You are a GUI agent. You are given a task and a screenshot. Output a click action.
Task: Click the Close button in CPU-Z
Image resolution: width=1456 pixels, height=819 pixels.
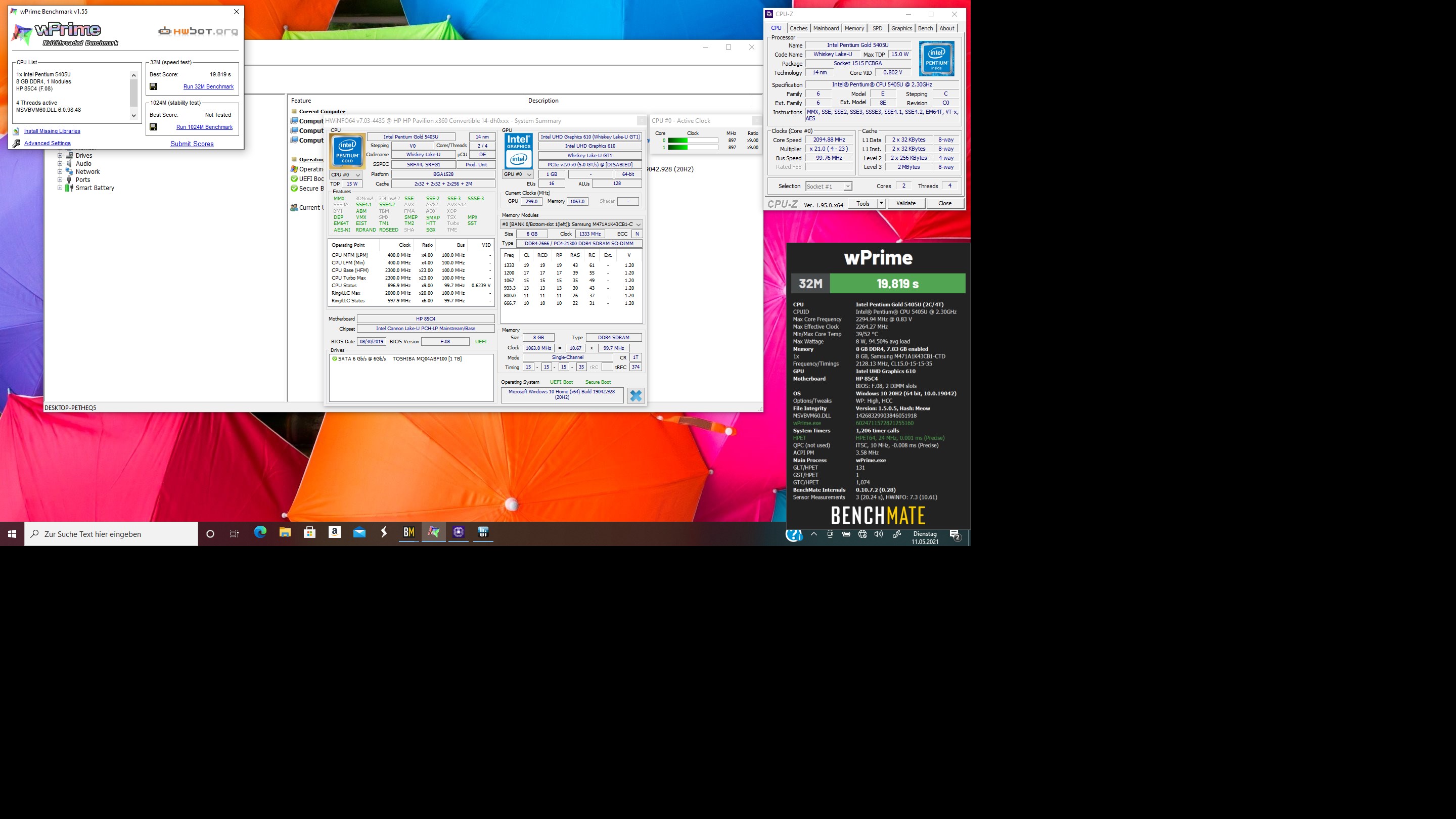[x=945, y=203]
